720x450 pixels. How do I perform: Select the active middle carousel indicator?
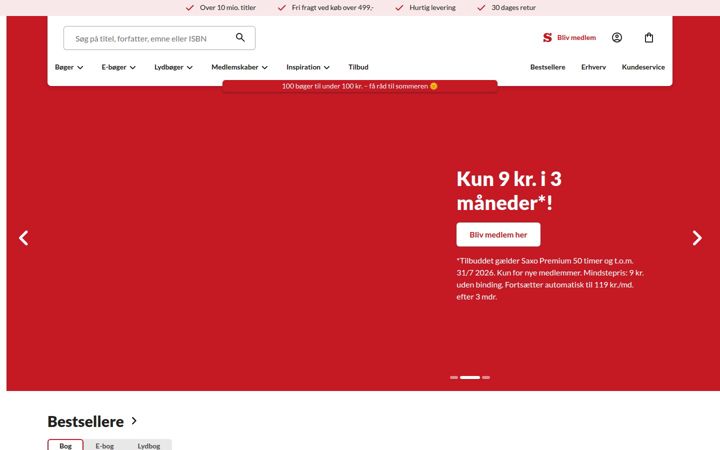(x=470, y=377)
